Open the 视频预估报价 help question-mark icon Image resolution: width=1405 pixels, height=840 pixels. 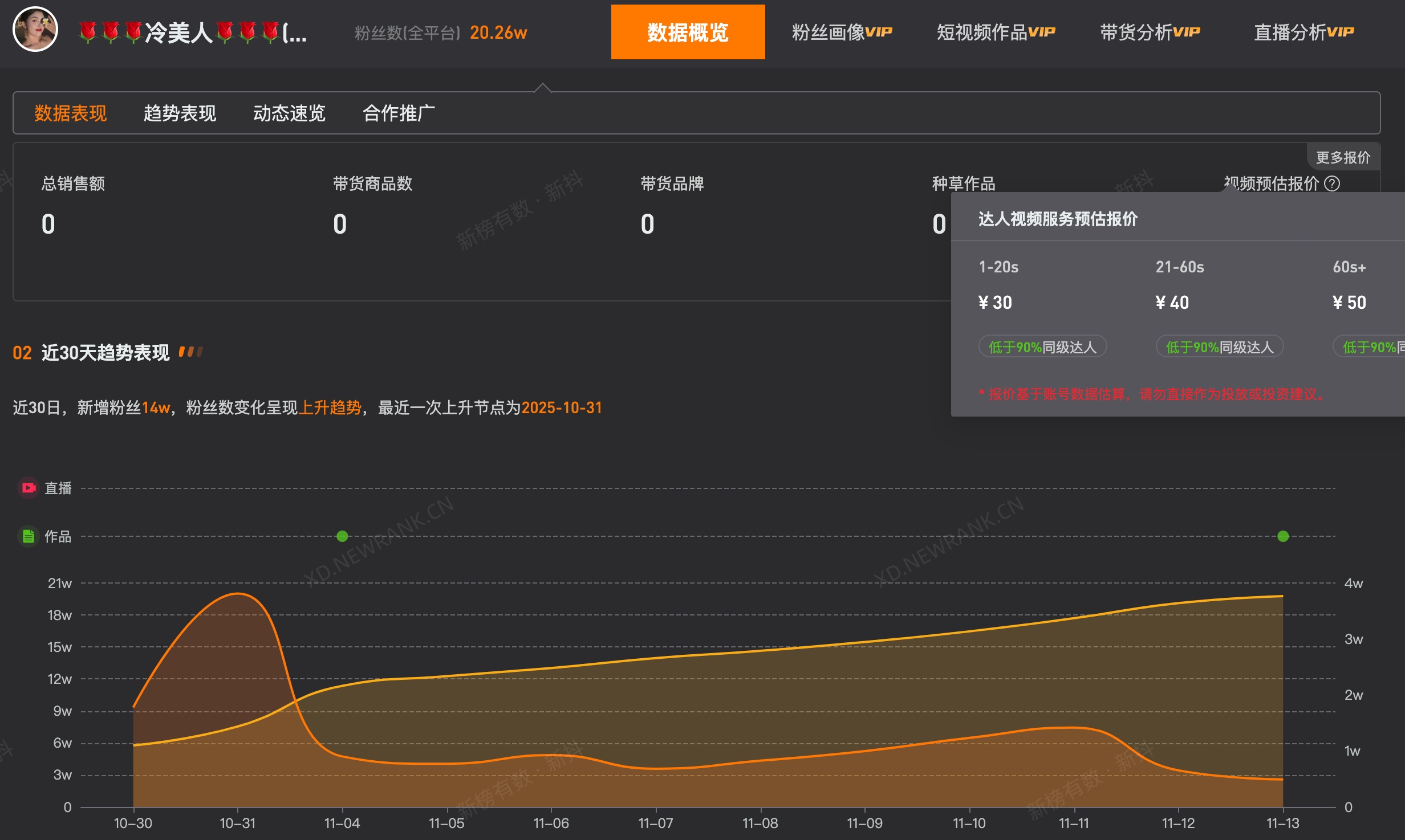[x=1332, y=184]
